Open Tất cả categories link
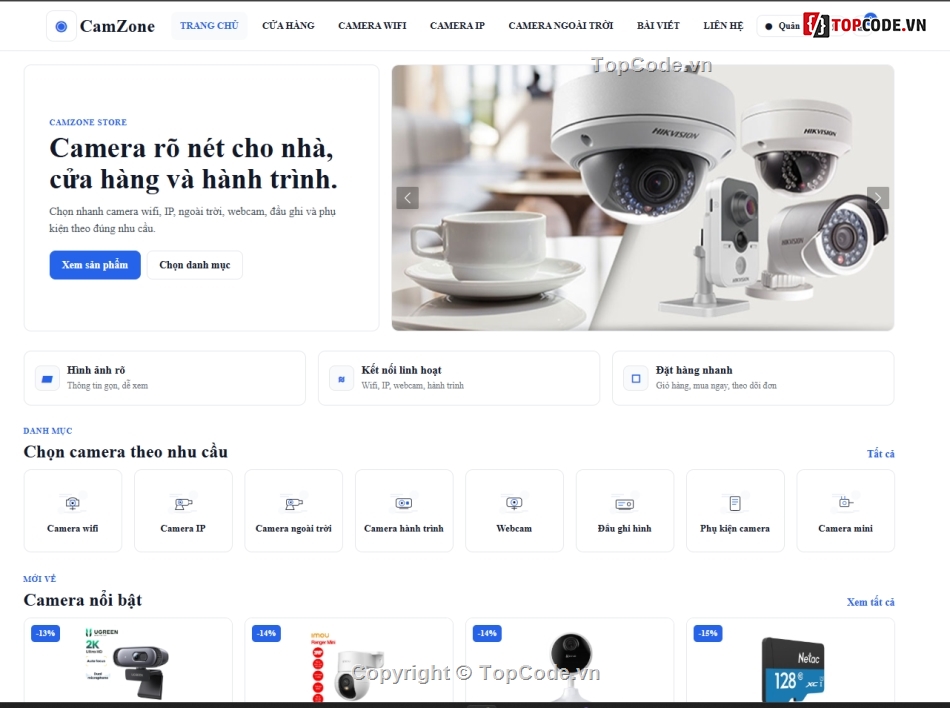The image size is (950, 708). coord(880,454)
